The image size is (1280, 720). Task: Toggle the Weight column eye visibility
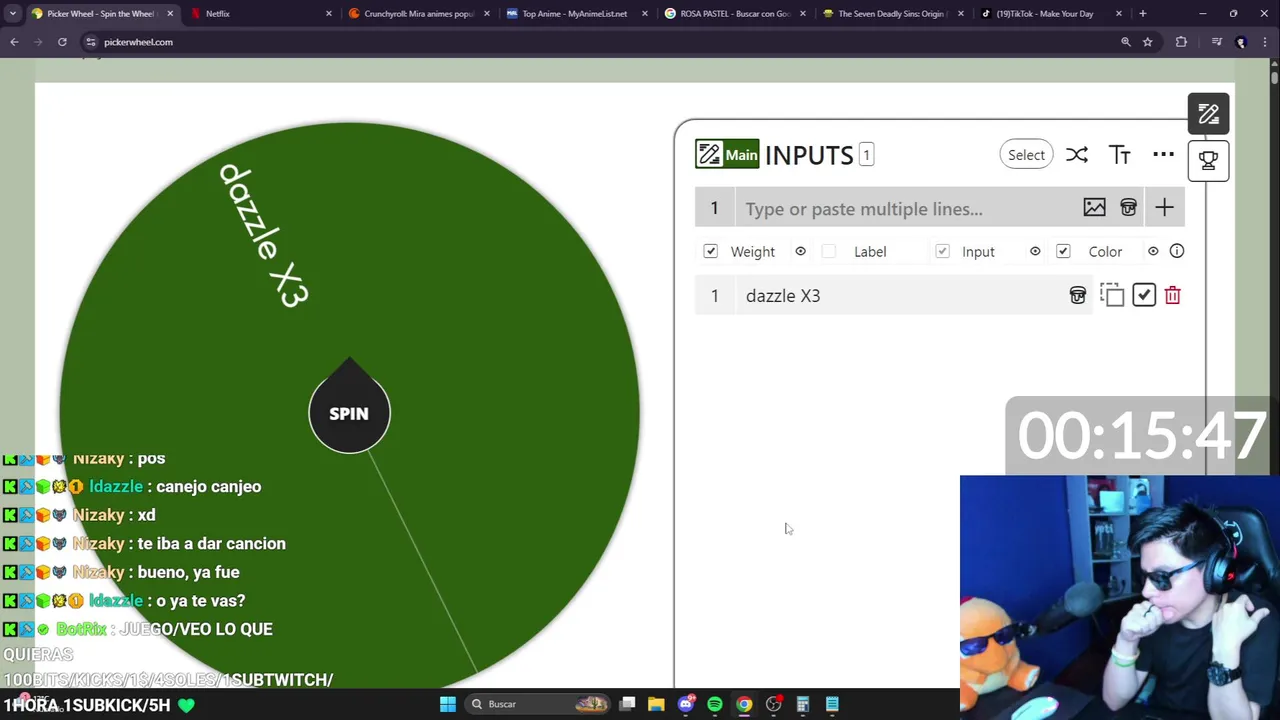point(800,252)
